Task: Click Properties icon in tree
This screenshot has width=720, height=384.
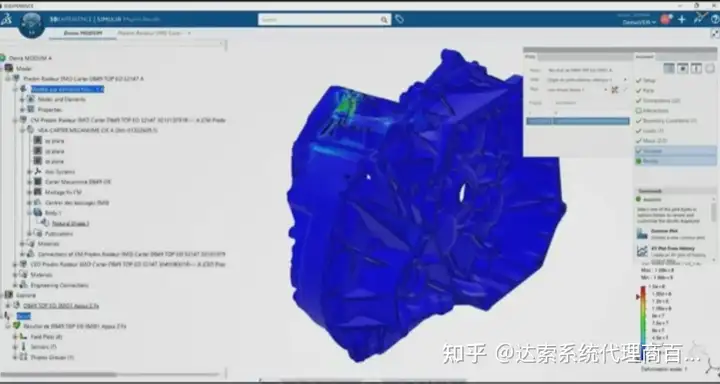Action: pyautogui.click(x=31, y=109)
